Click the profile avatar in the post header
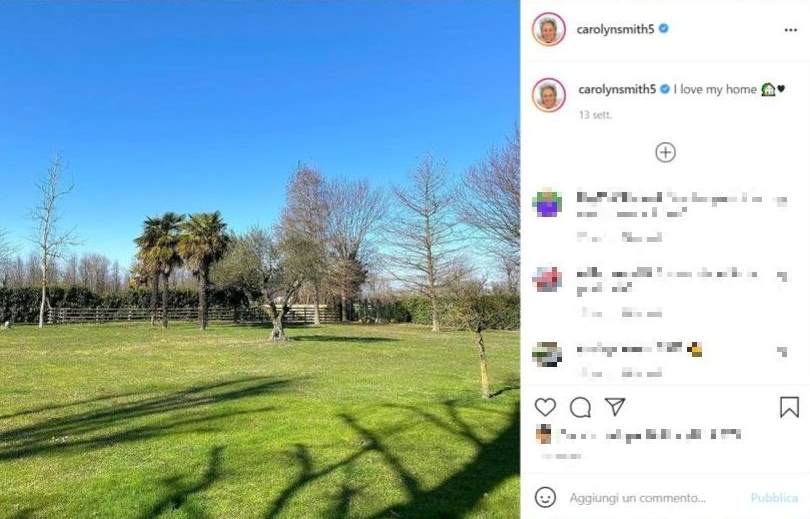The height and width of the screenshot is (519, 810). coord(549,29)
